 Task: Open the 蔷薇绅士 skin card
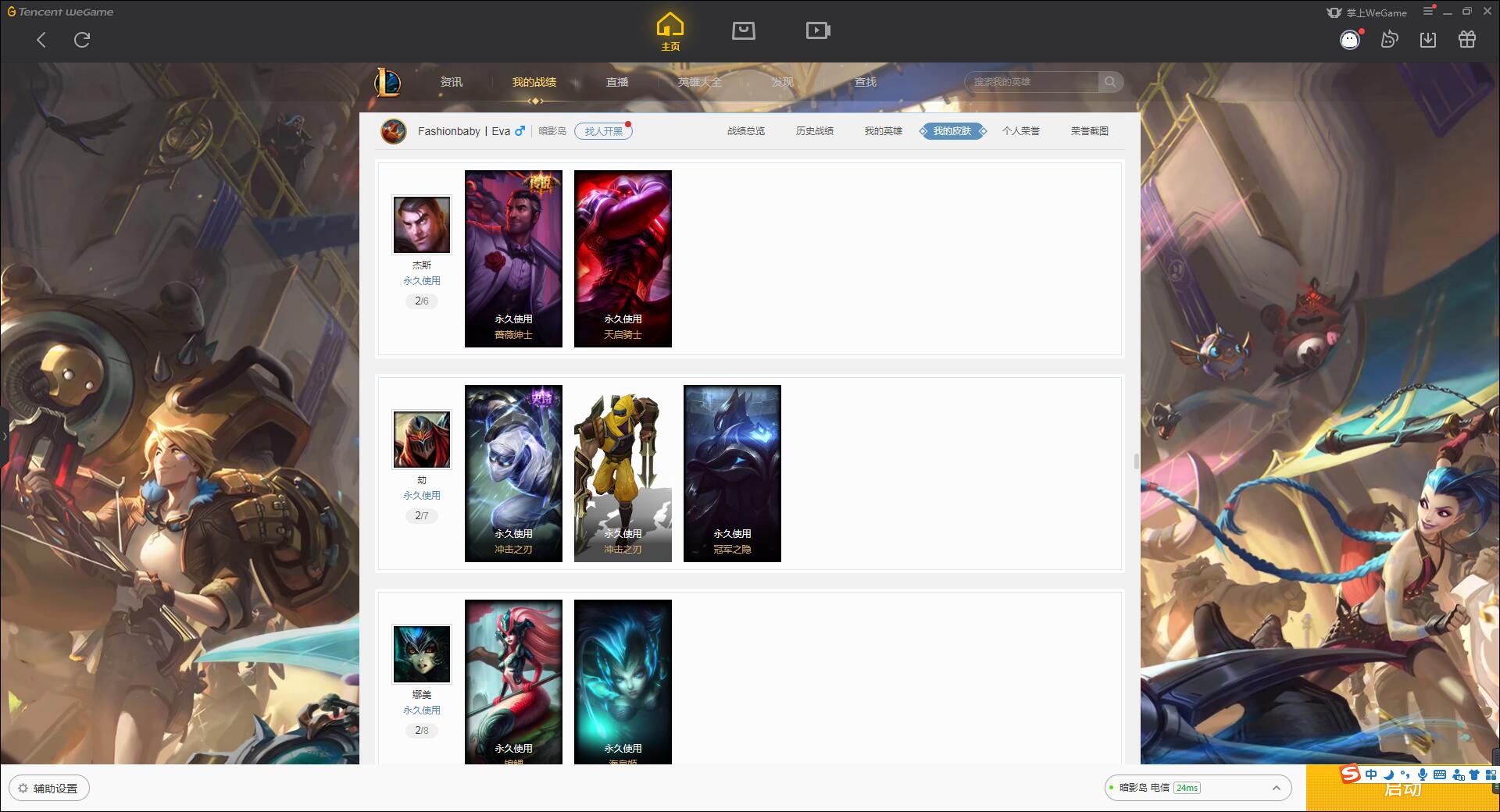[513, 258]
